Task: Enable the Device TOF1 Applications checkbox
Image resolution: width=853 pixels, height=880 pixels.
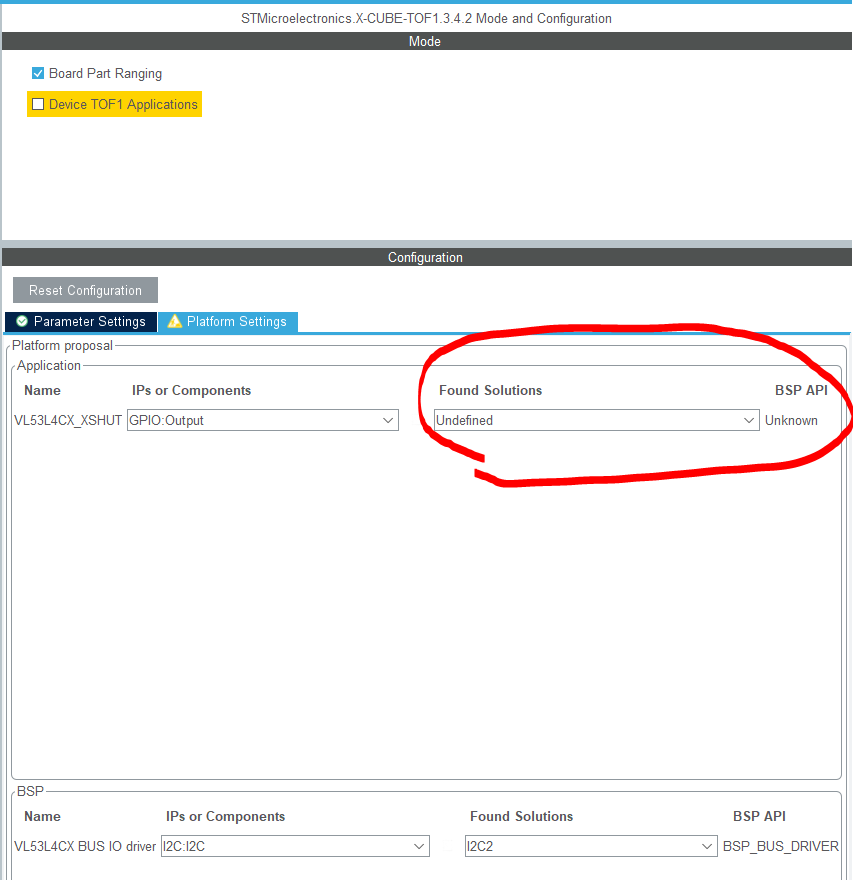Action: click(x=37, y=104)
